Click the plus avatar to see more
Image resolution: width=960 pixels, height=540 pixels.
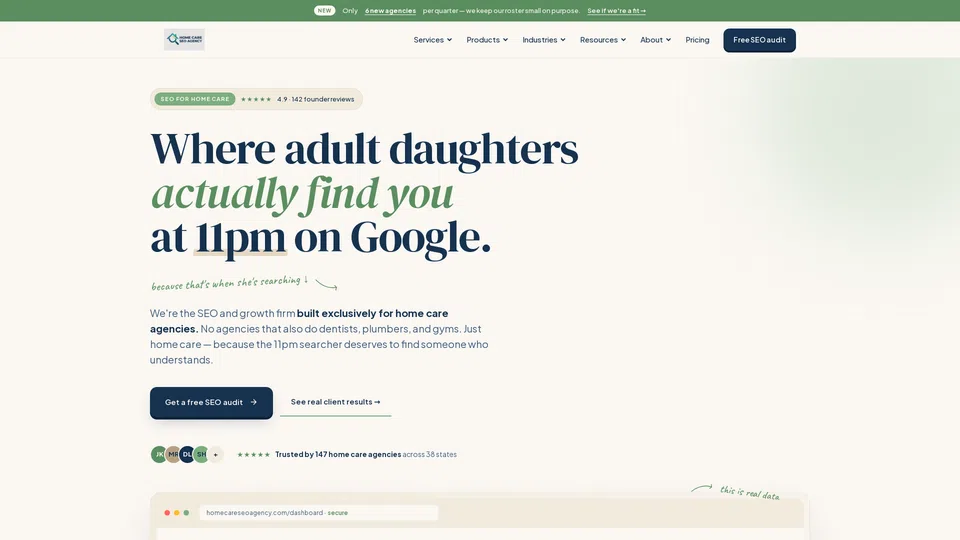[216, 455]
